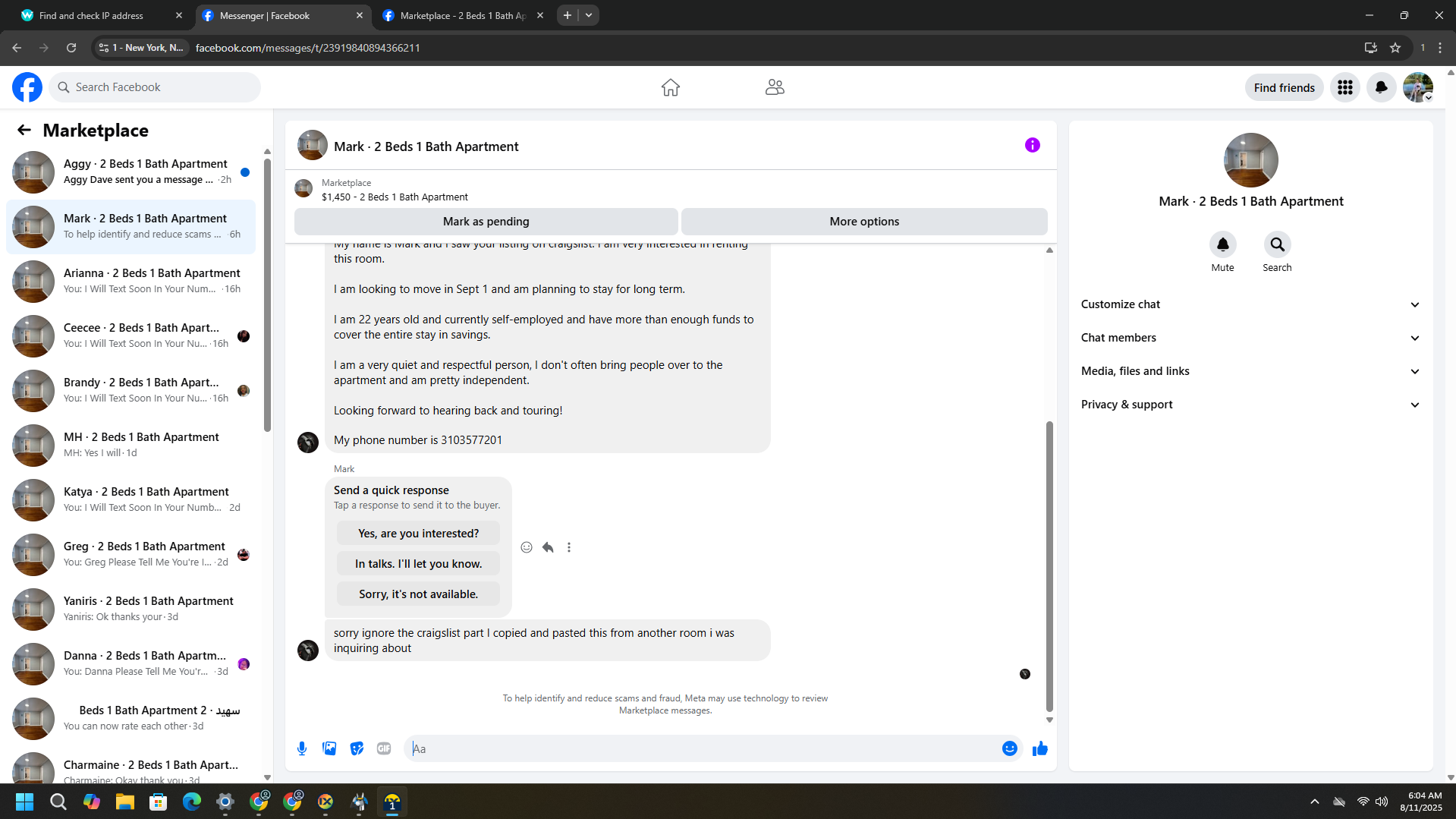Open the account profile picture menu
Screen dimensions: 1456x819
pyautogui.click(x=1417, y=87)
